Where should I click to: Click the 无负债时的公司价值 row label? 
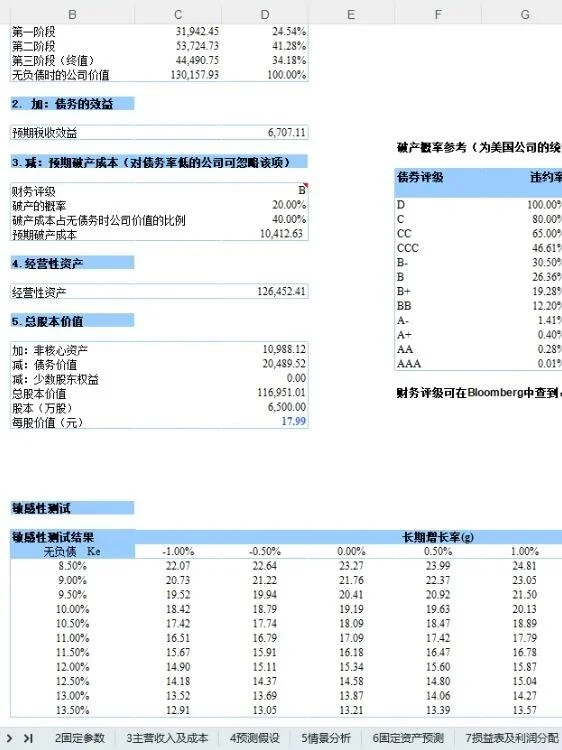(x=60, y=75)
